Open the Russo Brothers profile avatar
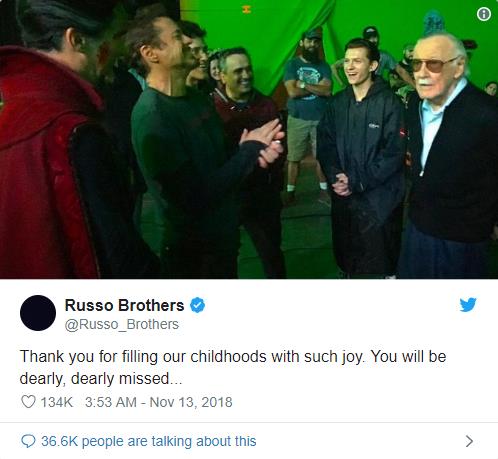The image size is (498, 459). (x=38, y=313)
